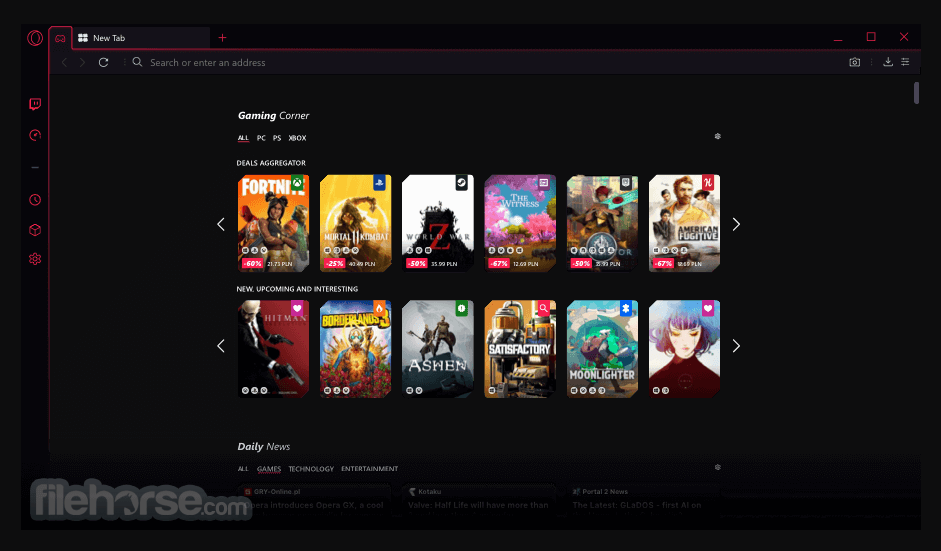Viewport: 941px width, 551px height.
Task: Open Gaming Corner settings gear
Action: click(x=717, y=136)
